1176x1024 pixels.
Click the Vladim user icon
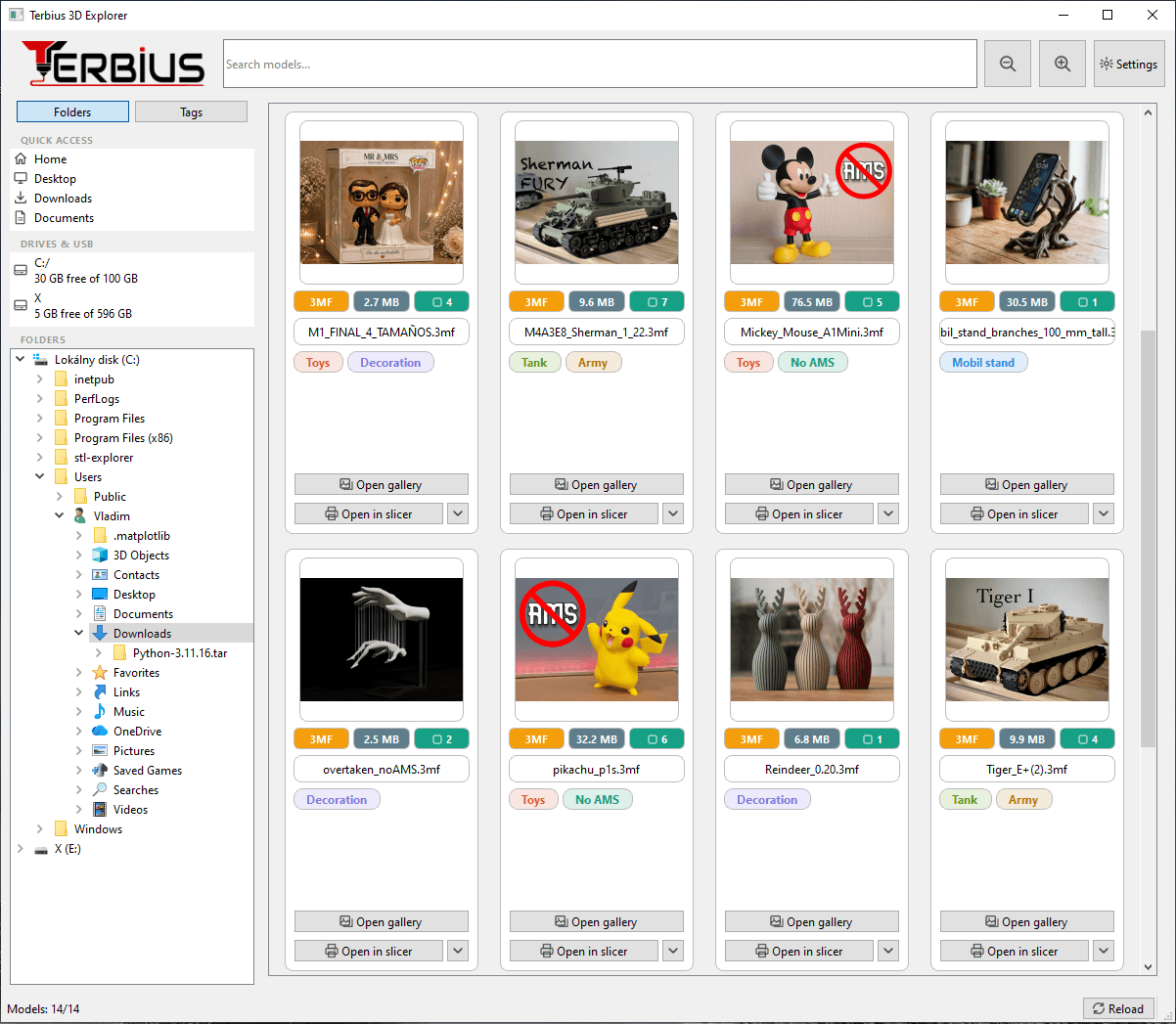[80, 515]
